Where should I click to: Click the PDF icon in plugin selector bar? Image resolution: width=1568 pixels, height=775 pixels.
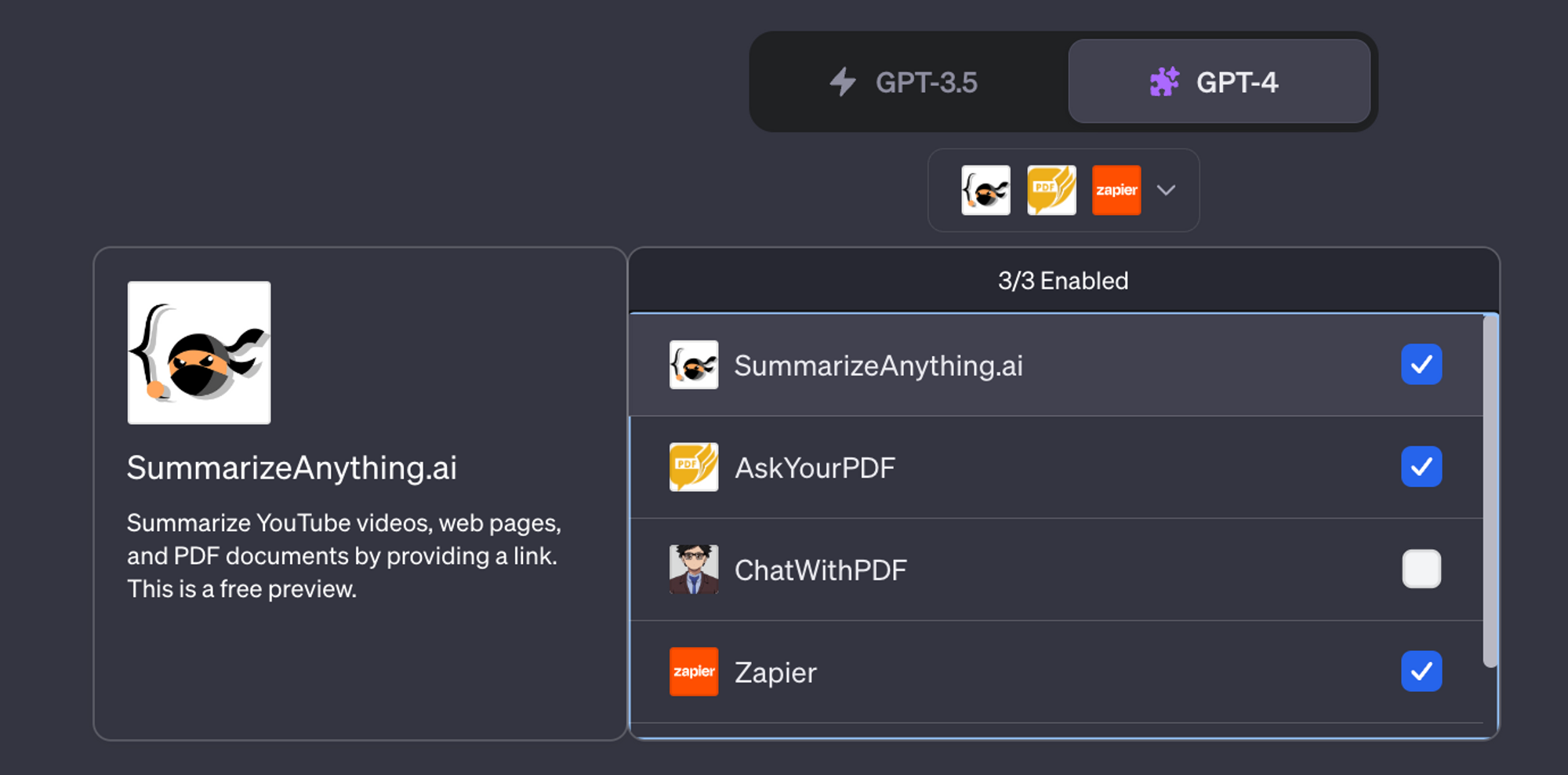[1051, 190]
